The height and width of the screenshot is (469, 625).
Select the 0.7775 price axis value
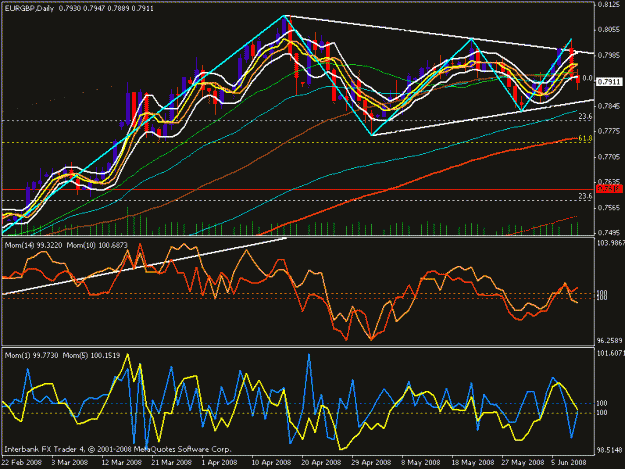click(x=610, y=131)
